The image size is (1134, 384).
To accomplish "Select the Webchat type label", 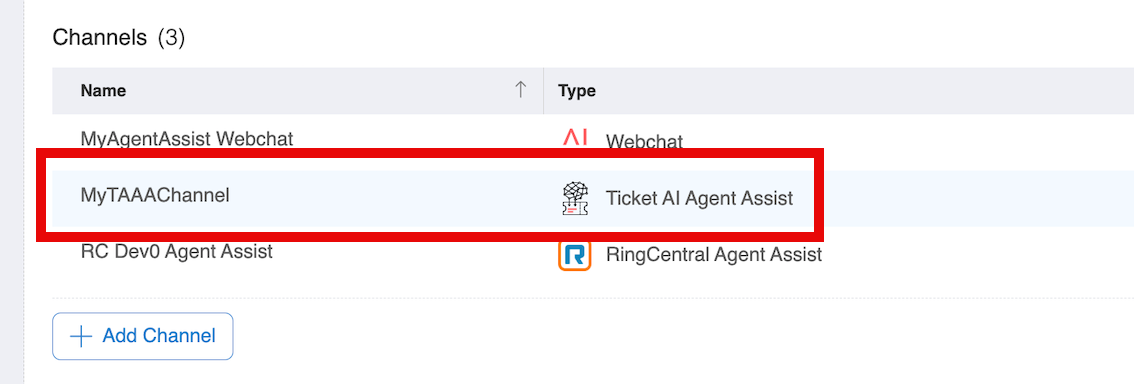I will [644, 141].
